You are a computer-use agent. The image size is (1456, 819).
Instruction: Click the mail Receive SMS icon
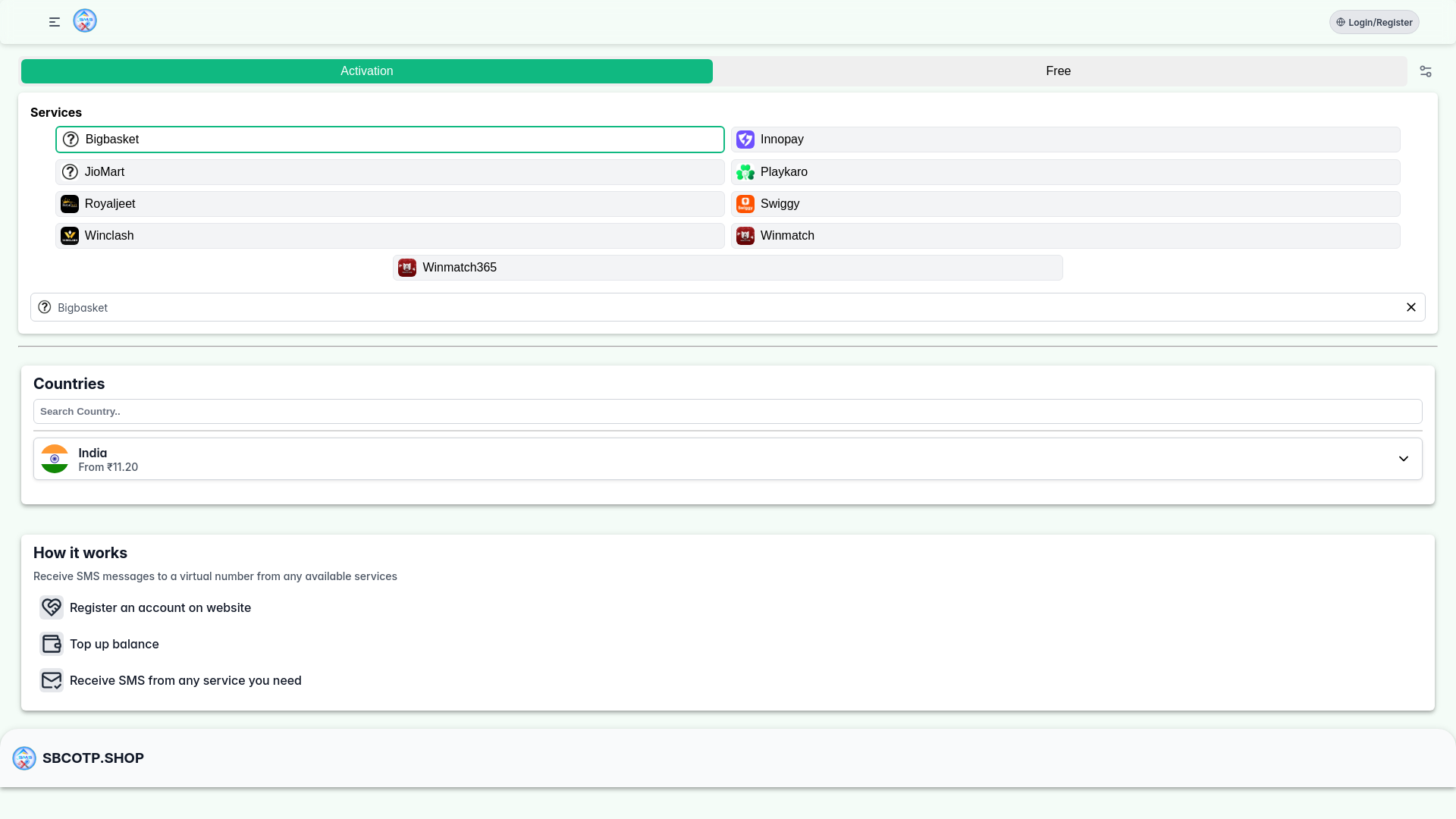click(x=52, y=680)
